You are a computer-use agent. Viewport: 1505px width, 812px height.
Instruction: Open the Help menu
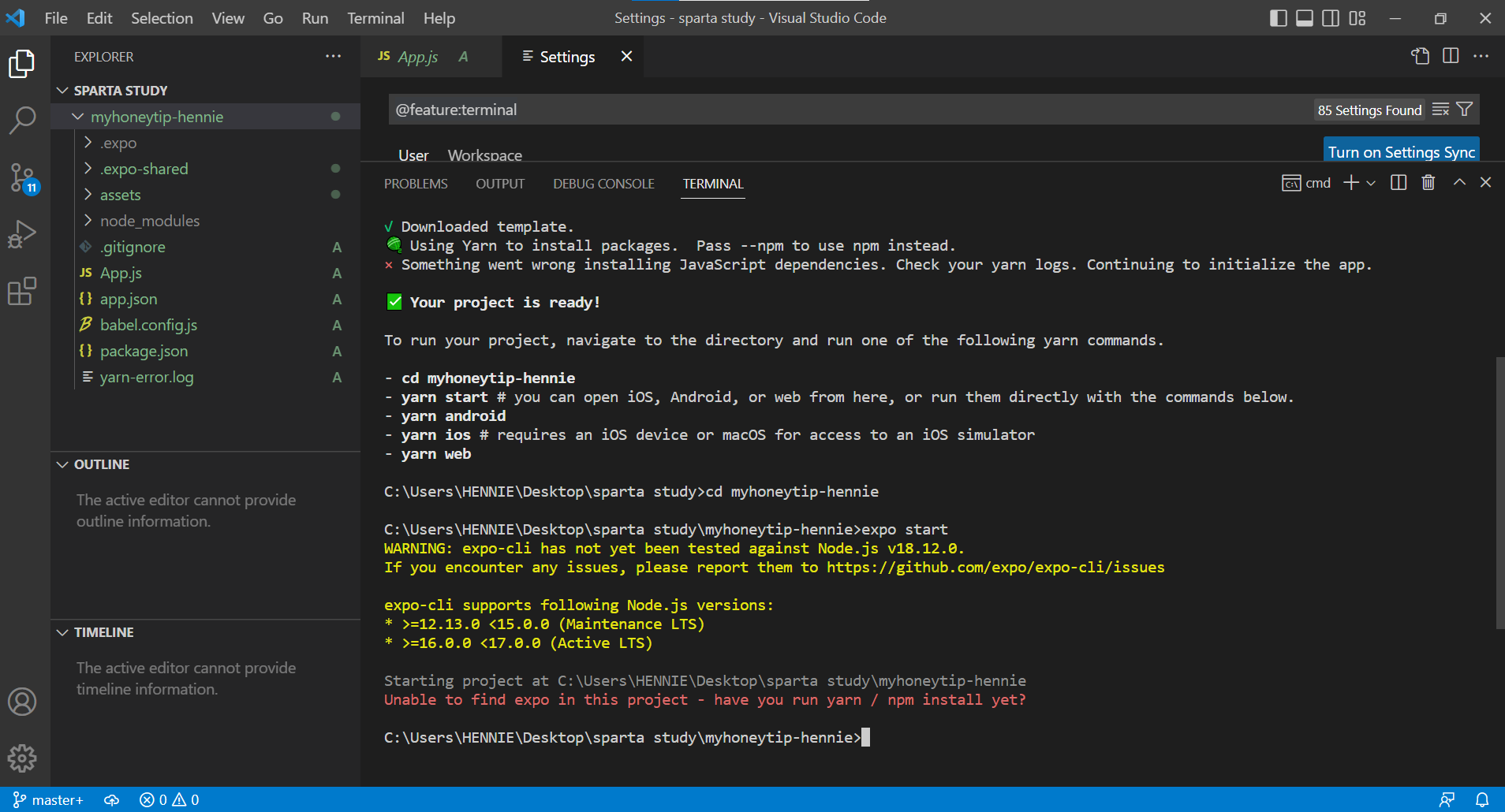click(439, 18)
